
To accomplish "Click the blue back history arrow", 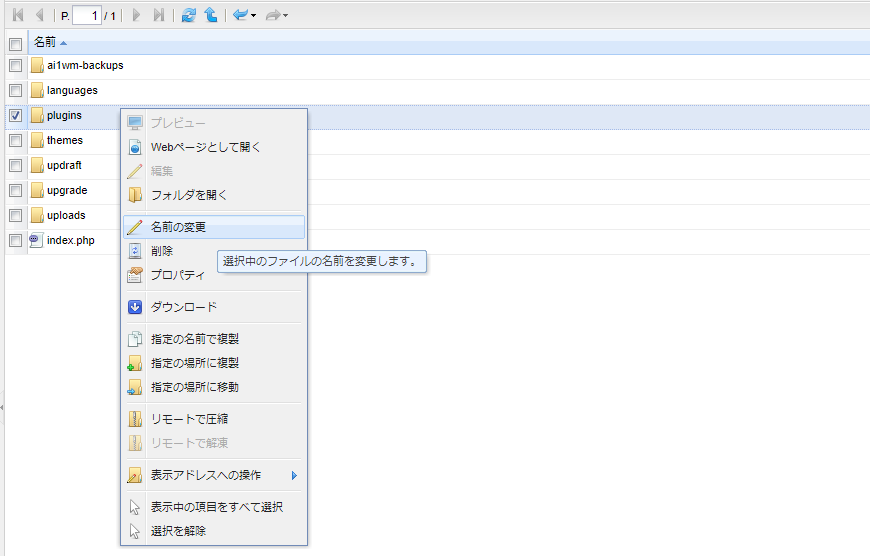I will 240,15.
